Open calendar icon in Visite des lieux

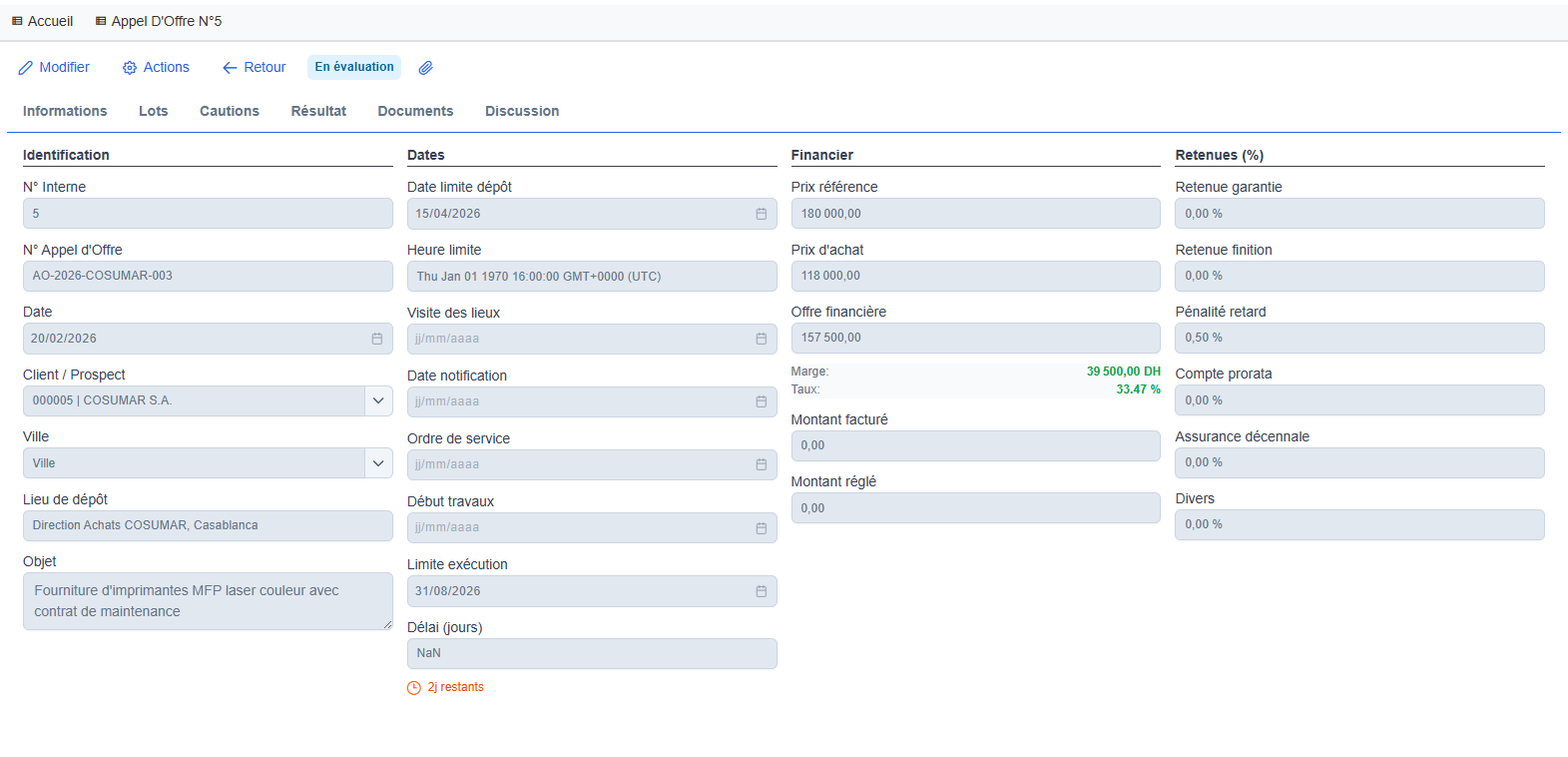coord(761,339)
